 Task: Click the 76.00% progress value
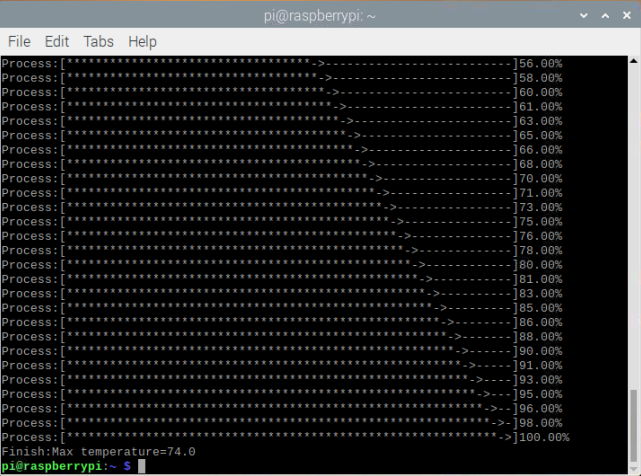click(x=540, y=236)
